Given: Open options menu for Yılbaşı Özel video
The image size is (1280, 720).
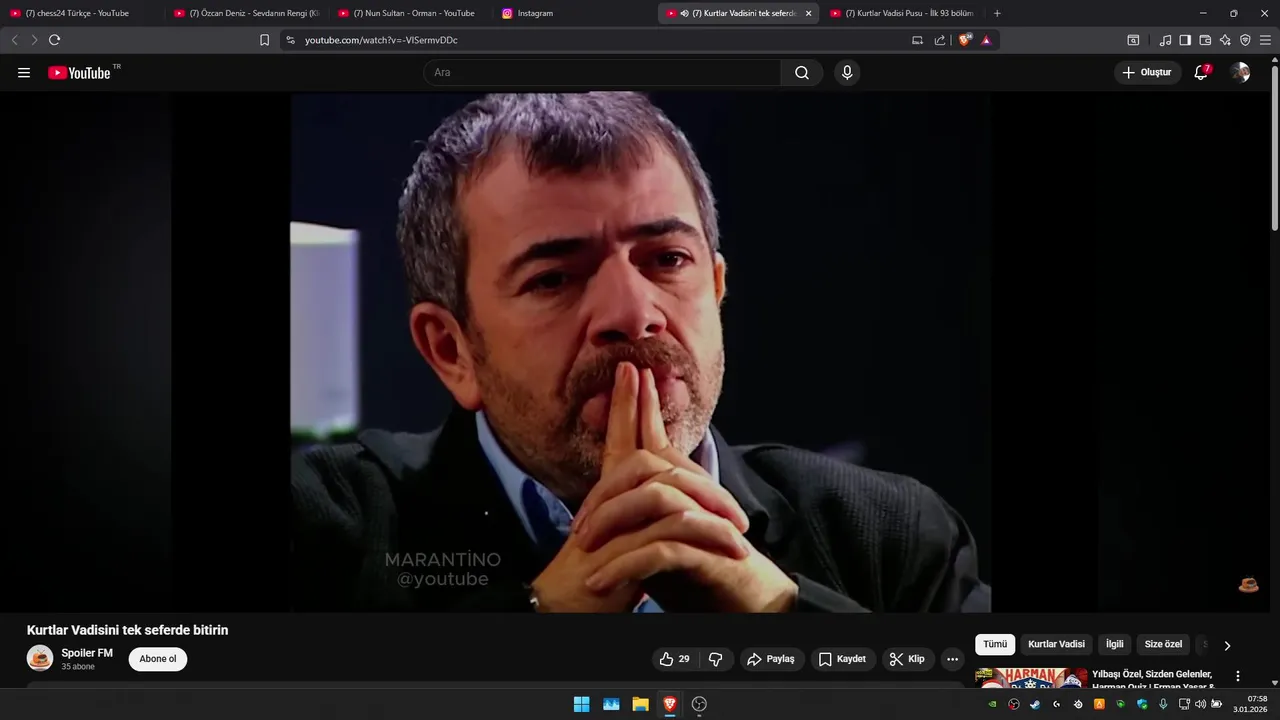Looking at the screenshot, I should (1238, 676).
